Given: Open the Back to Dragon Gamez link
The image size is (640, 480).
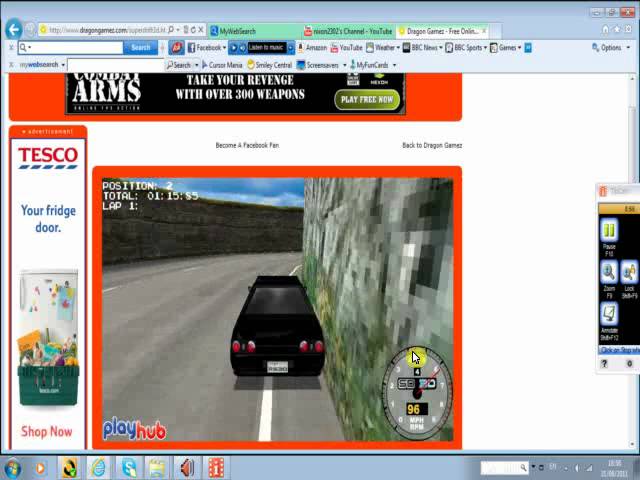Looking at the screenshot, I should [432, 145].
